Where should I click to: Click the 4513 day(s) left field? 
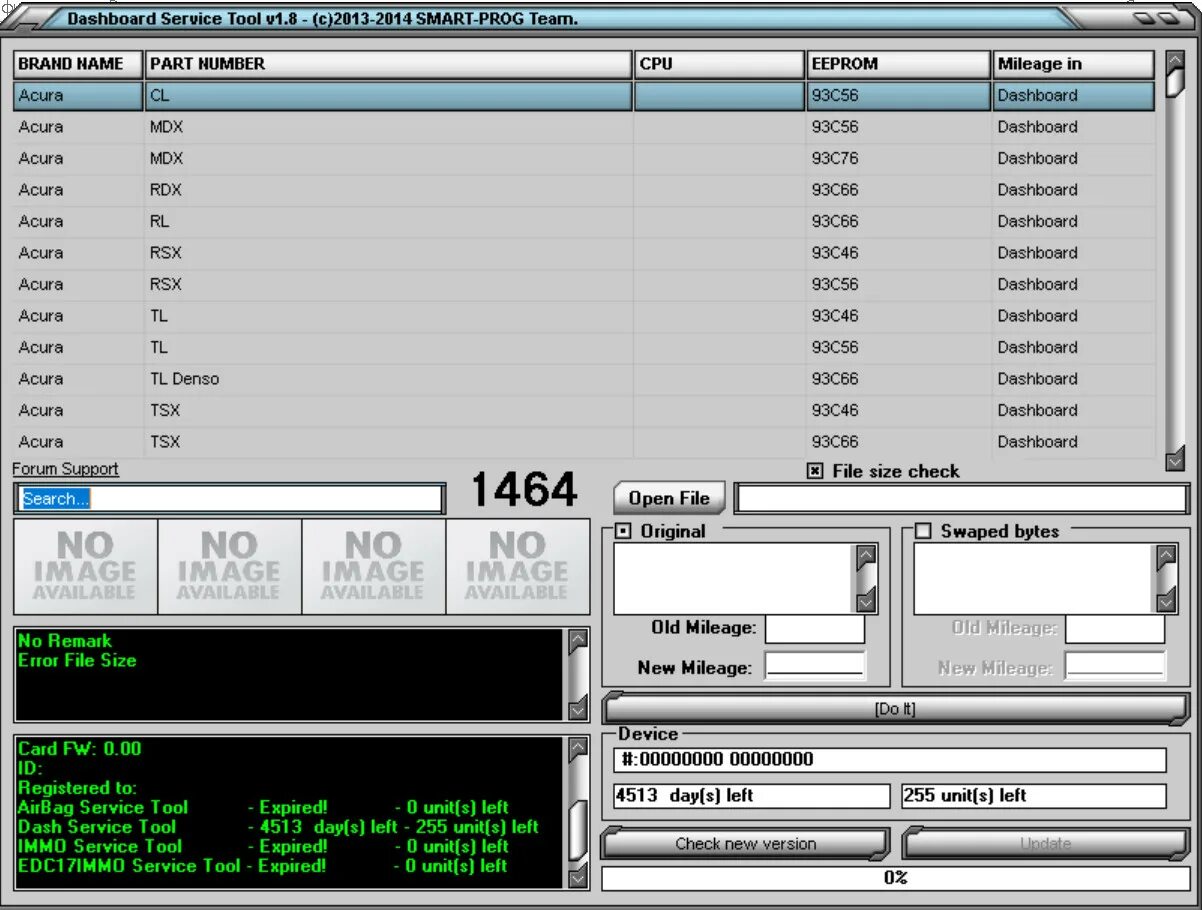click(x=751, y=796)
